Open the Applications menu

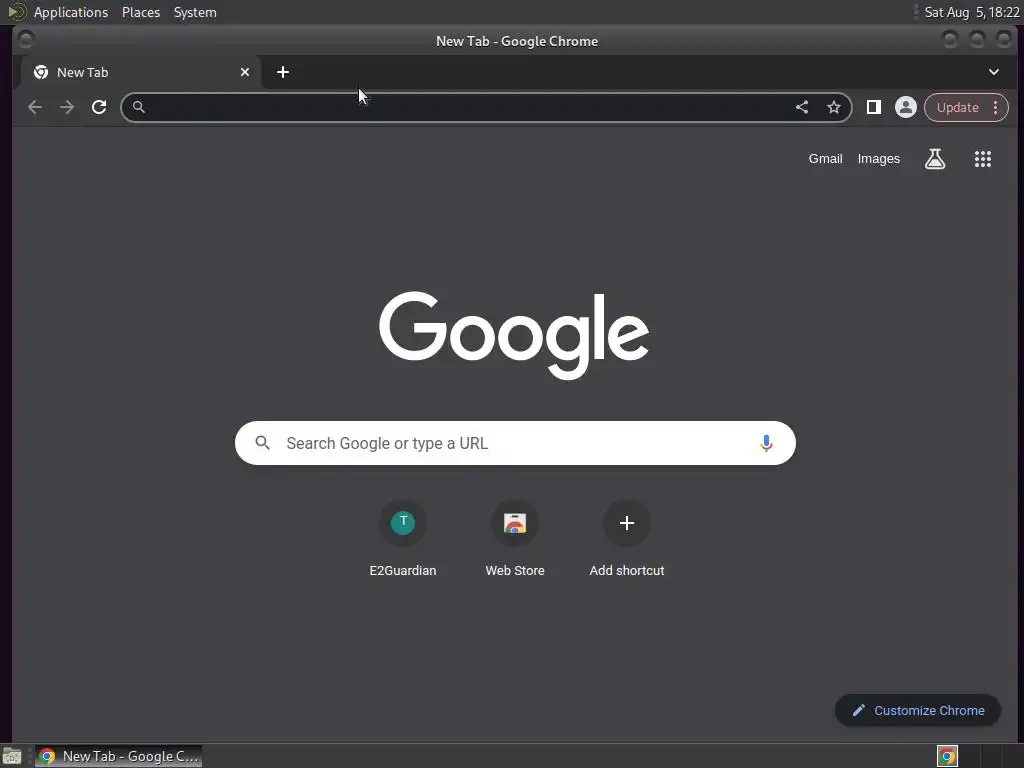(x=71, y=12)
